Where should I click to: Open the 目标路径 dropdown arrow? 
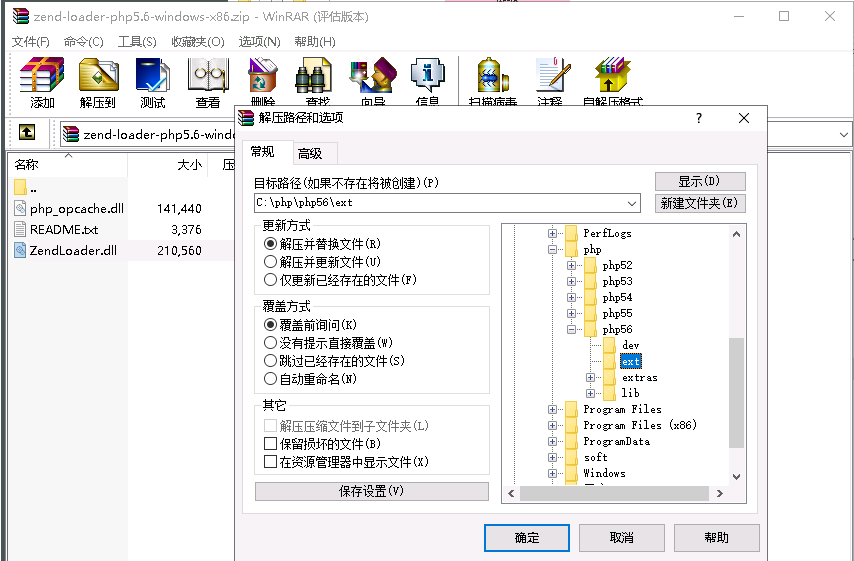pos(631,202)
